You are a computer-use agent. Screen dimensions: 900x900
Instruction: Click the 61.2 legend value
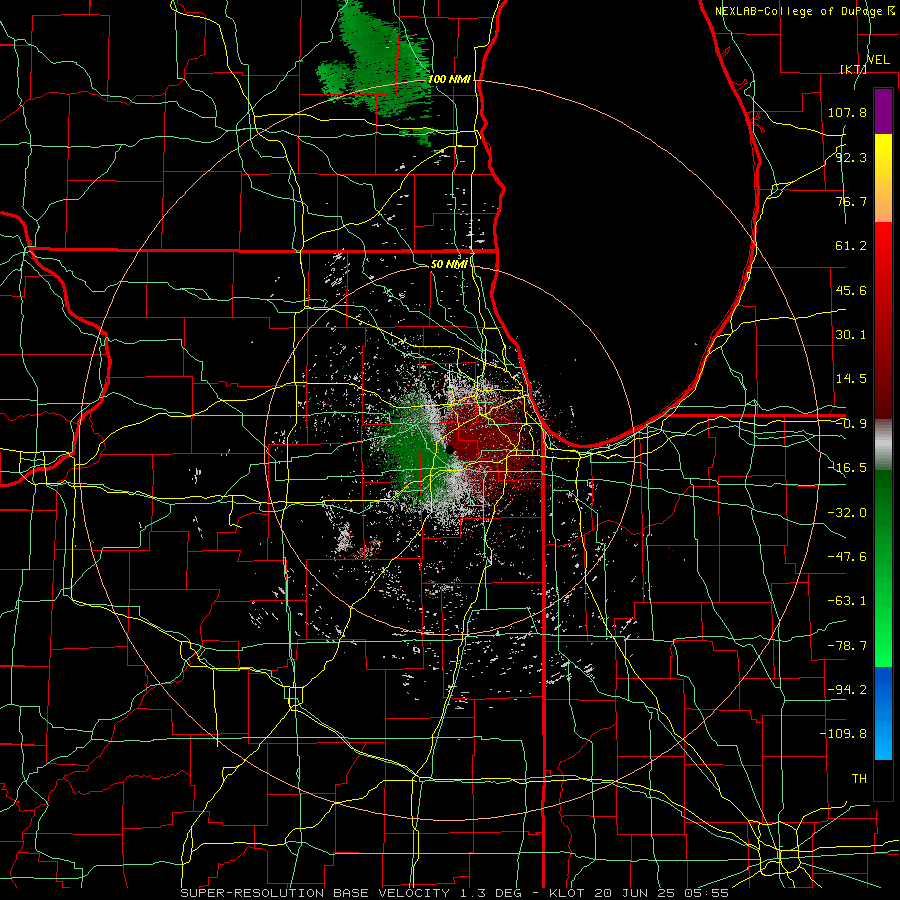click(851, 246)
